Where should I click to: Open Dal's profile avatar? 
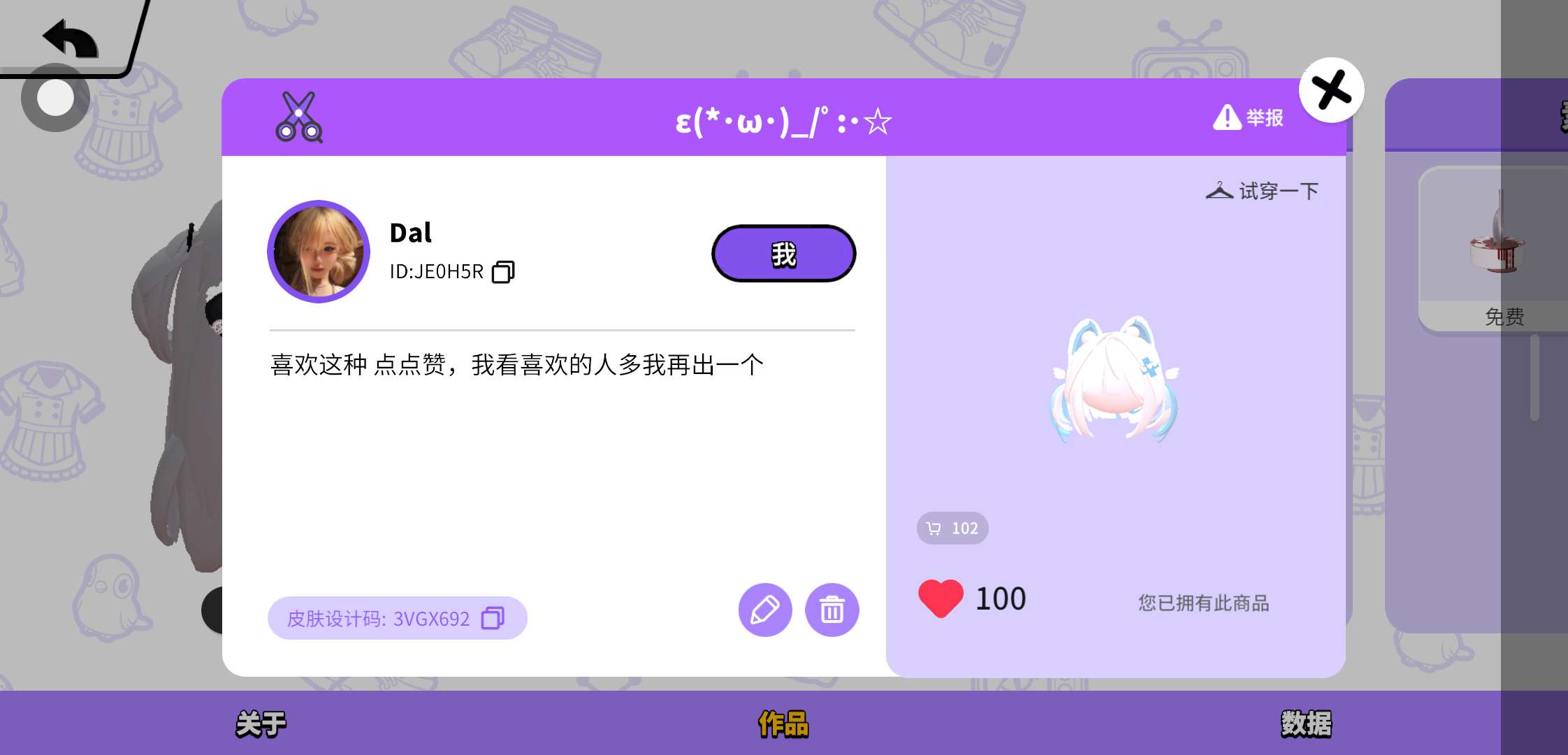319,252
